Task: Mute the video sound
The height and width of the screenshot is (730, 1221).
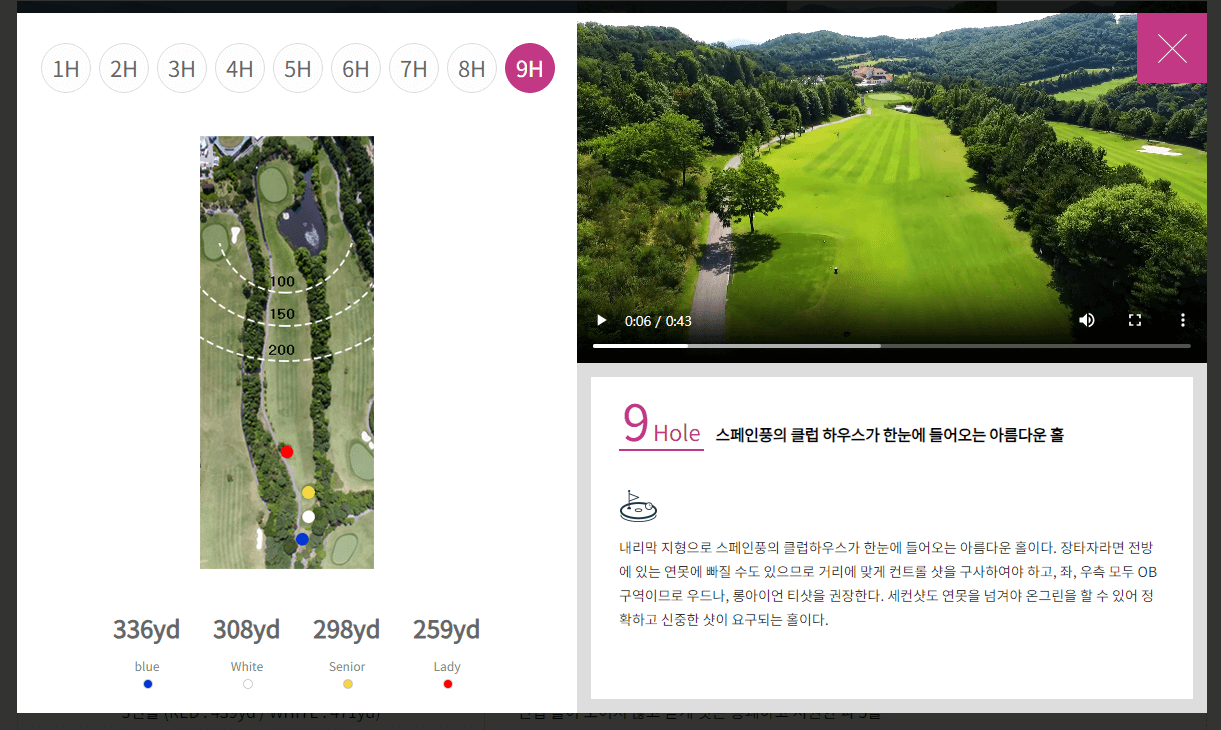Action: (1086, 319)
